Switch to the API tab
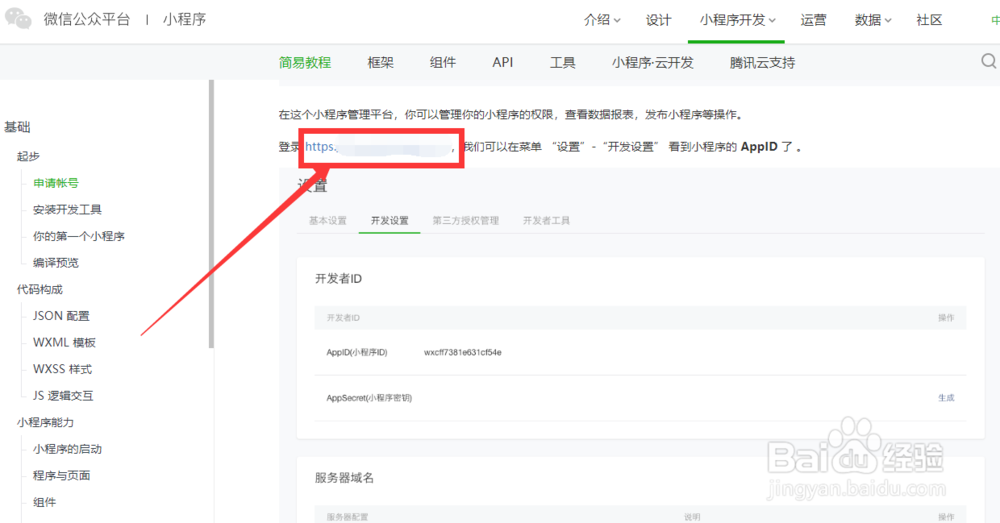 click(x=503, y=63)
